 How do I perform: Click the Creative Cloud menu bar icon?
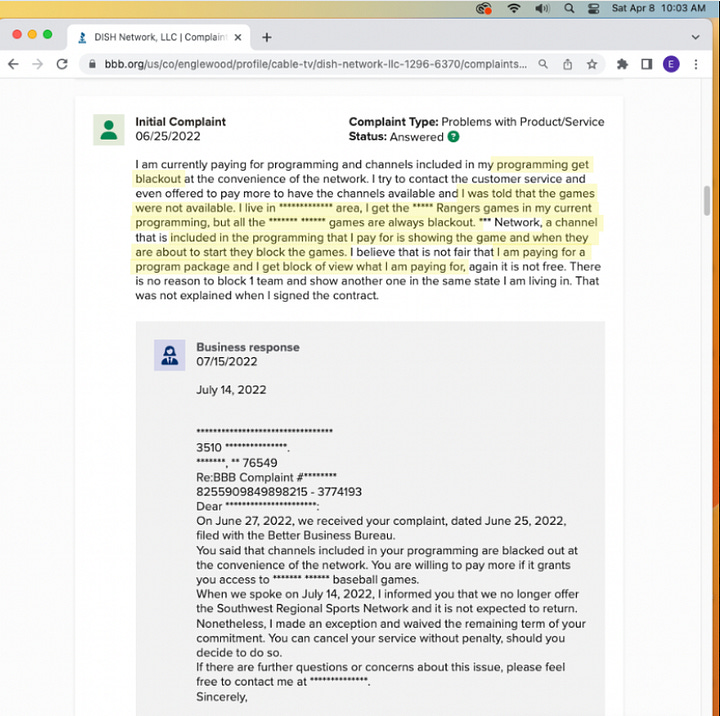coord(484,8)
